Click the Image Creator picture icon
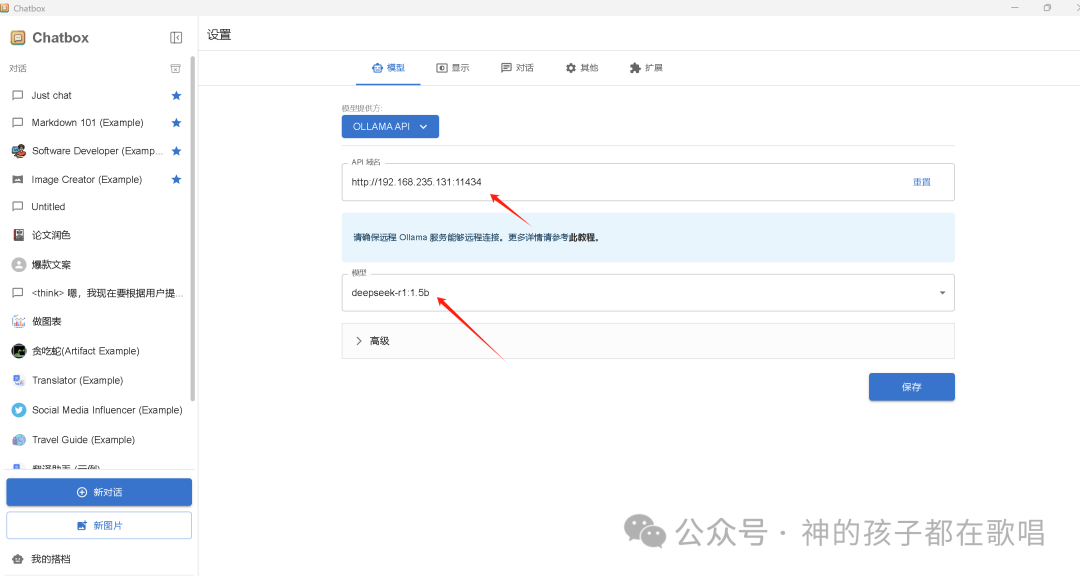The image size is (1080, 576). 18,179
